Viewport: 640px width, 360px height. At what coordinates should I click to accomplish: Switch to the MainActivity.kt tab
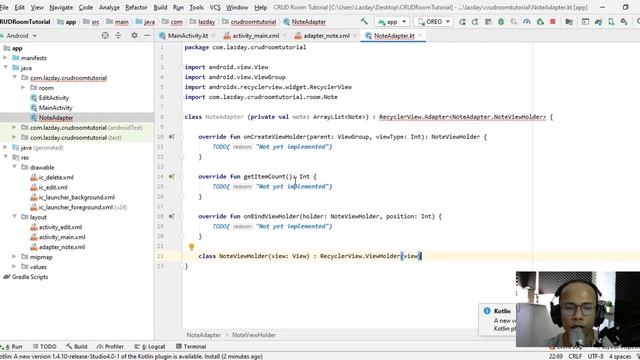pos(188,36)
